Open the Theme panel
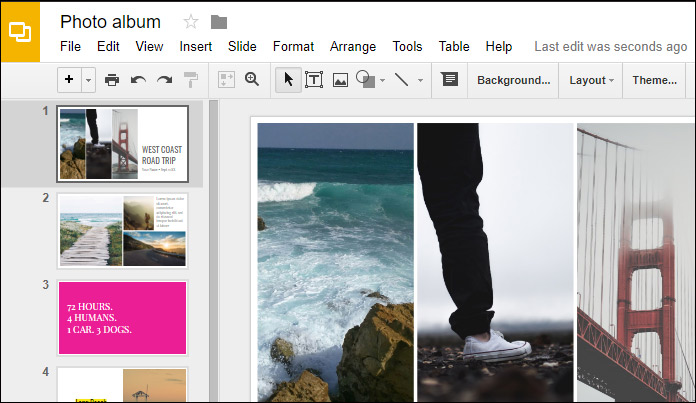The width and height of the screenshot is (696, 403). coord(655,80)
